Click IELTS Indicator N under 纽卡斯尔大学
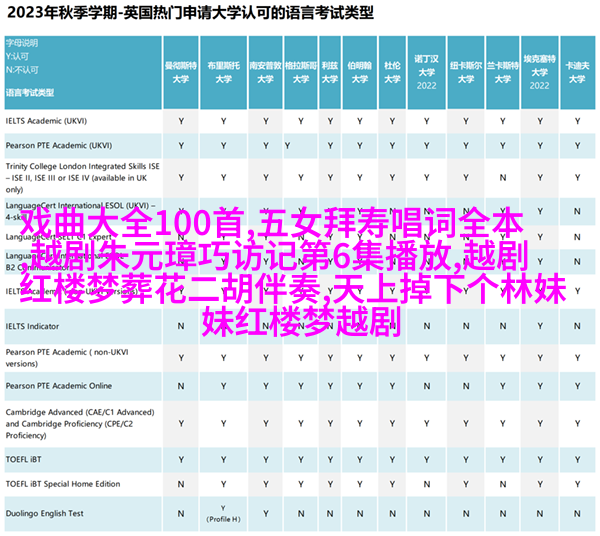 466,326
